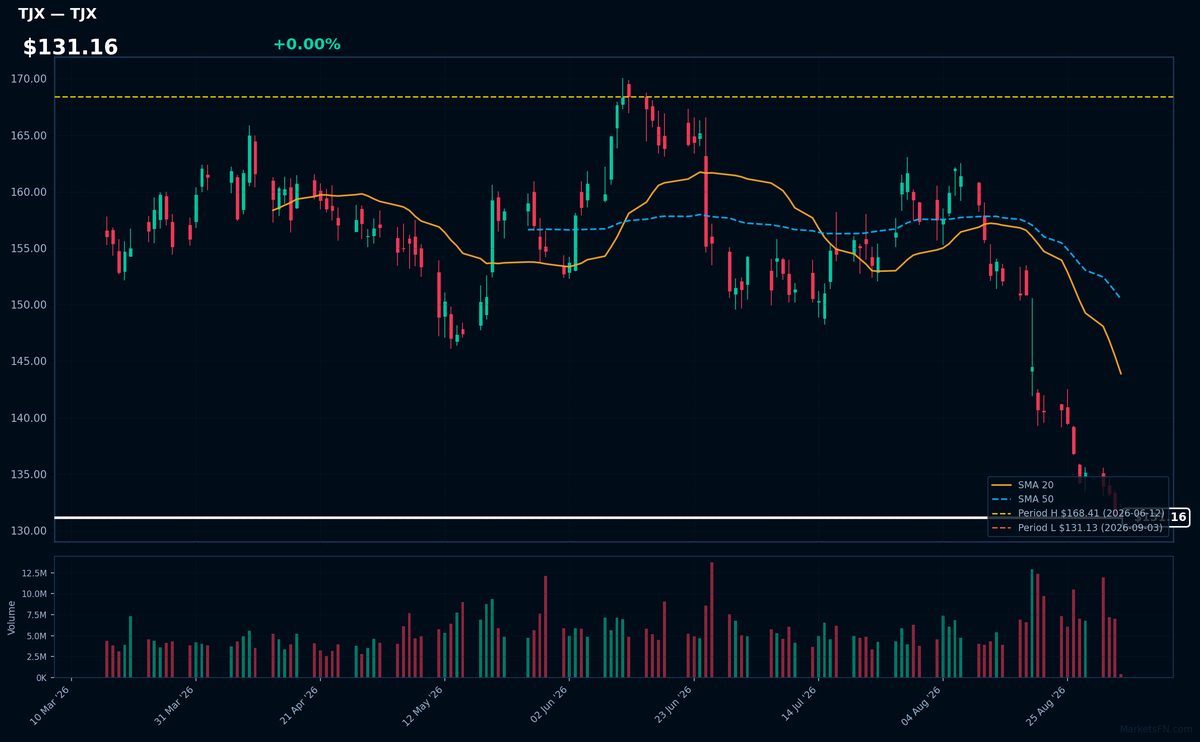Click the vertical Volume axis title
This screenshot has height=742, width=1200.
(12, 618)
